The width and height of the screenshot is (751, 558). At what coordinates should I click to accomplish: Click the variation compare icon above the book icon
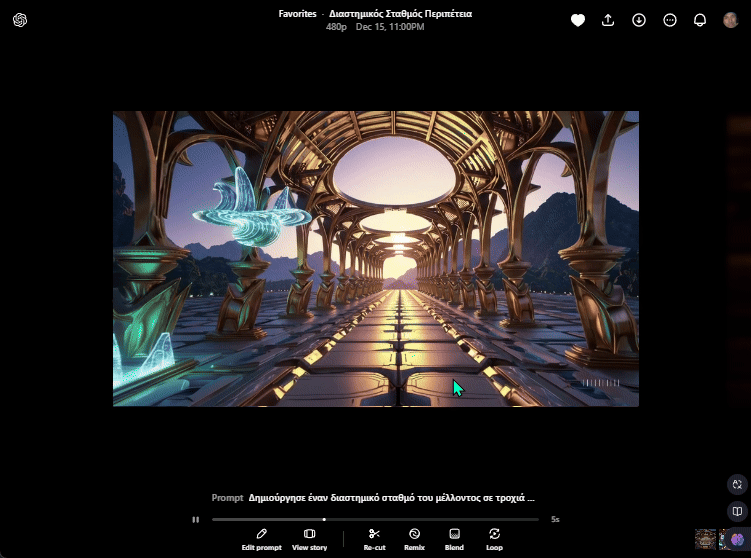click(737, 484)
